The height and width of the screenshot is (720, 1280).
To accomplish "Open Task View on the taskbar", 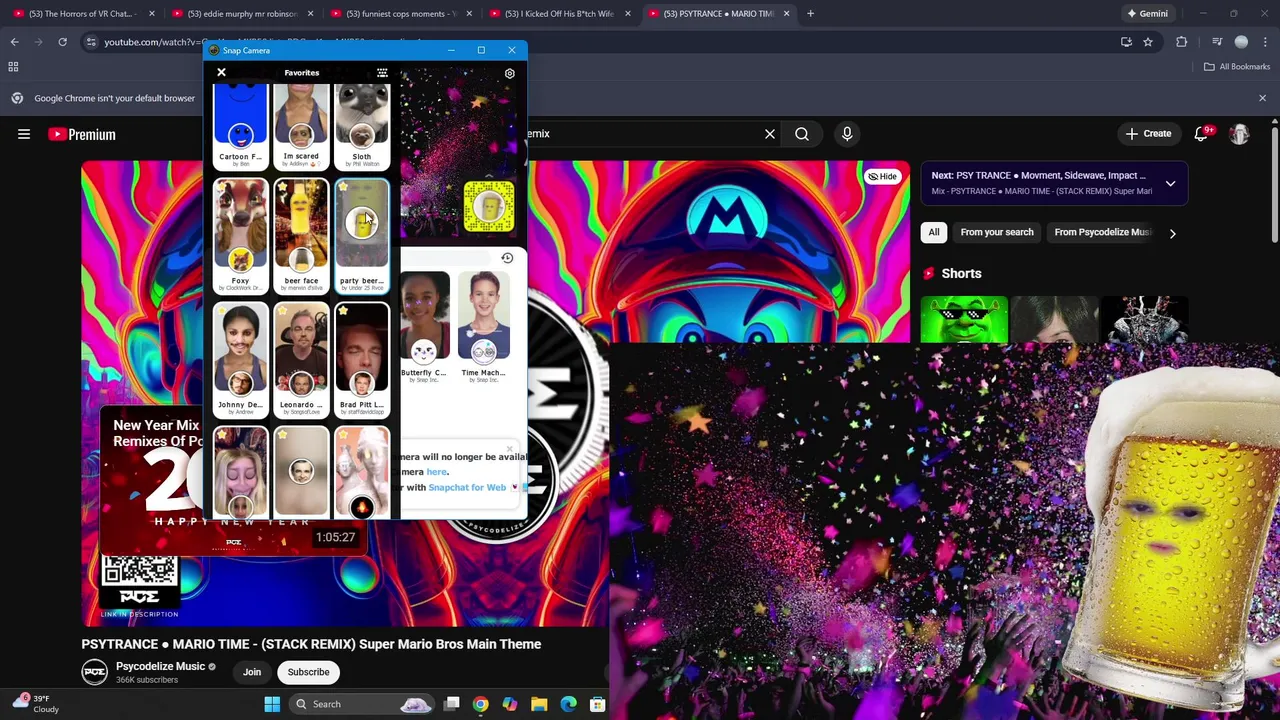I will pos(452,704).
